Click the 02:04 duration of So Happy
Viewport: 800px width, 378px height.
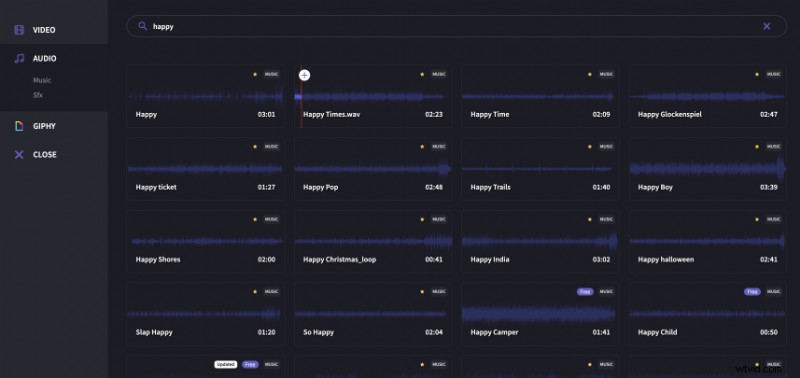[434, 332]
